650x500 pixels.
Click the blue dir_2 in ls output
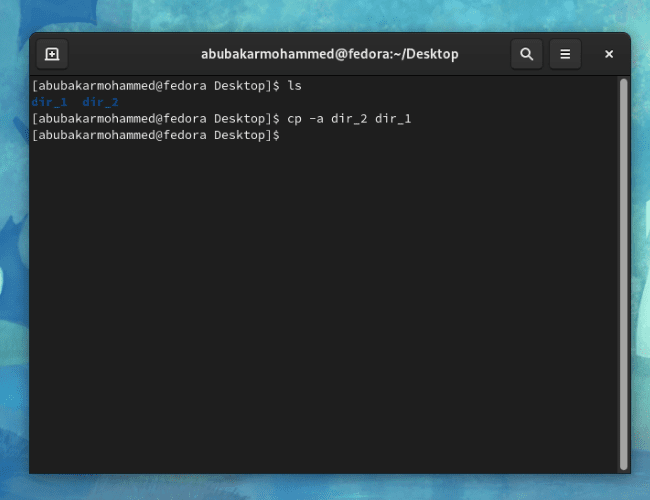[x=100, y=102]
